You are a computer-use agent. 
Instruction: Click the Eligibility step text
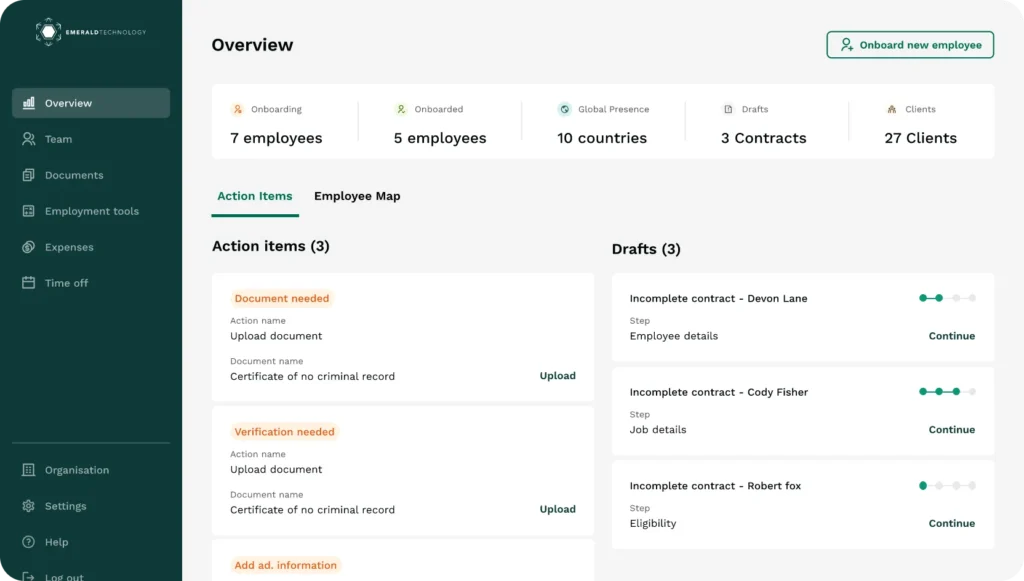pyautogui.click(x=652, y=524)
